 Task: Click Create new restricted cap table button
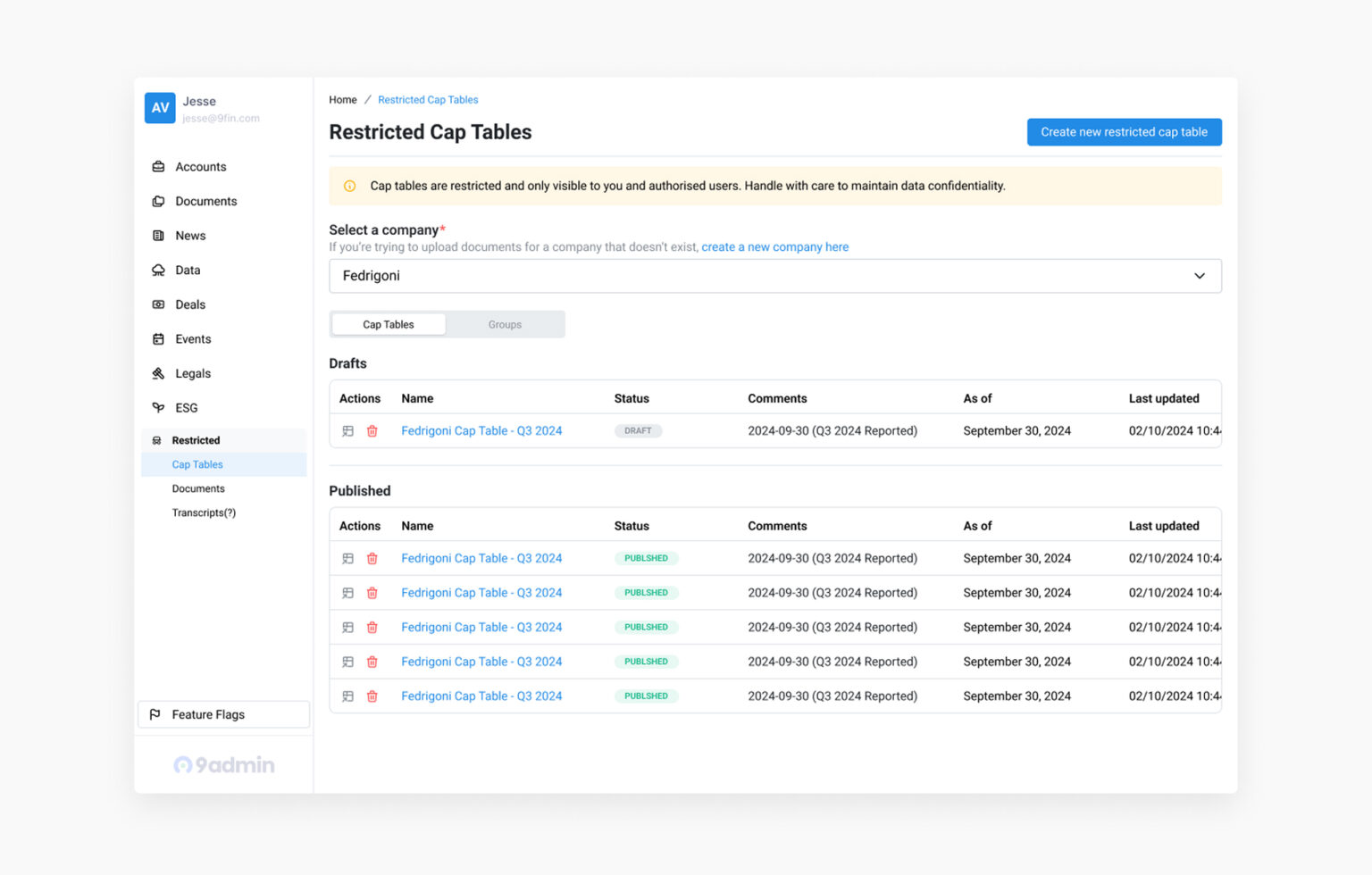click(x=1124, y=132)
